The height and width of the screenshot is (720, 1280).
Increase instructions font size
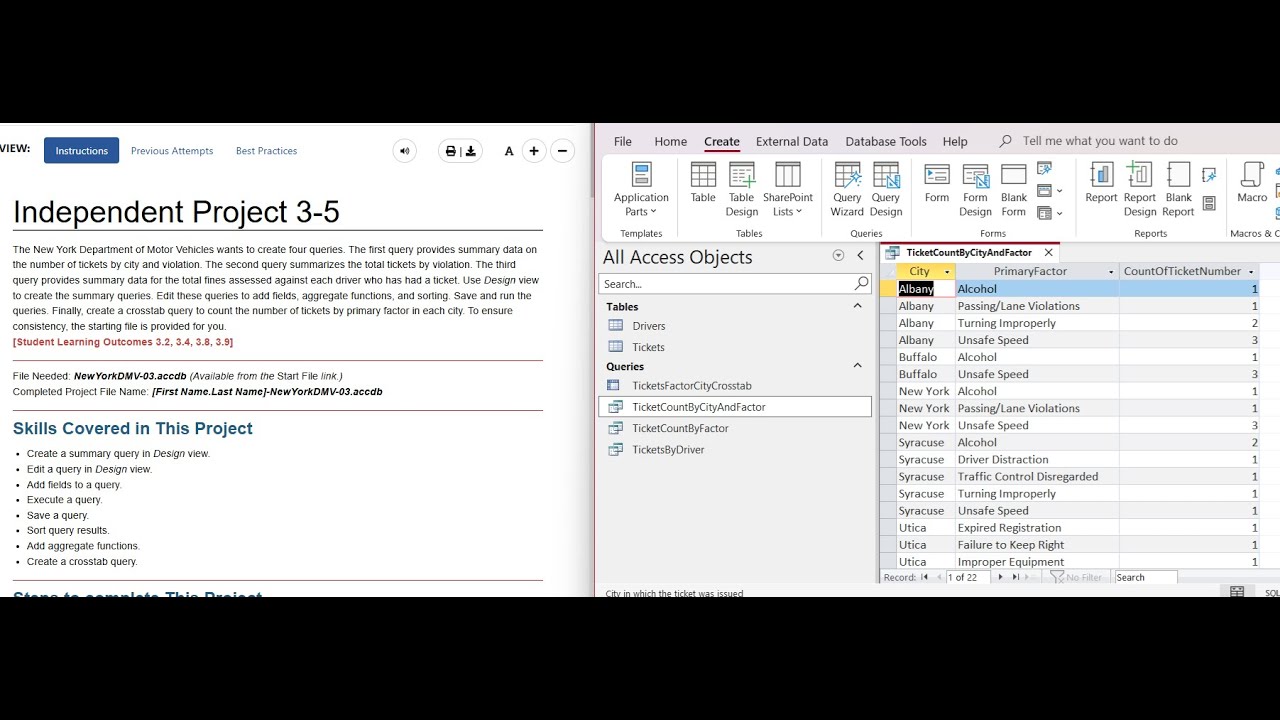coord(534,151)
